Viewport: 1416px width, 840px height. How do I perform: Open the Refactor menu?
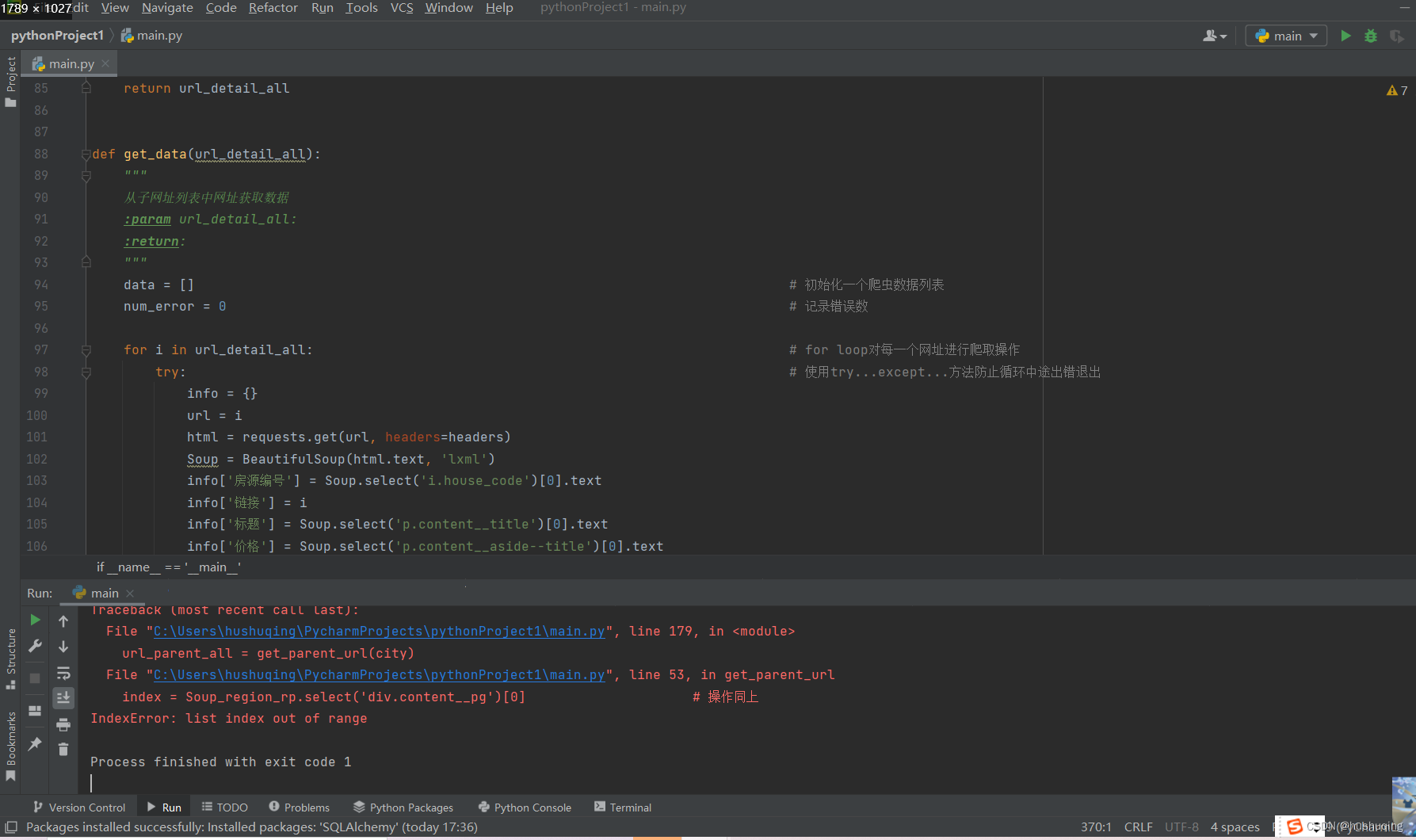273,8
